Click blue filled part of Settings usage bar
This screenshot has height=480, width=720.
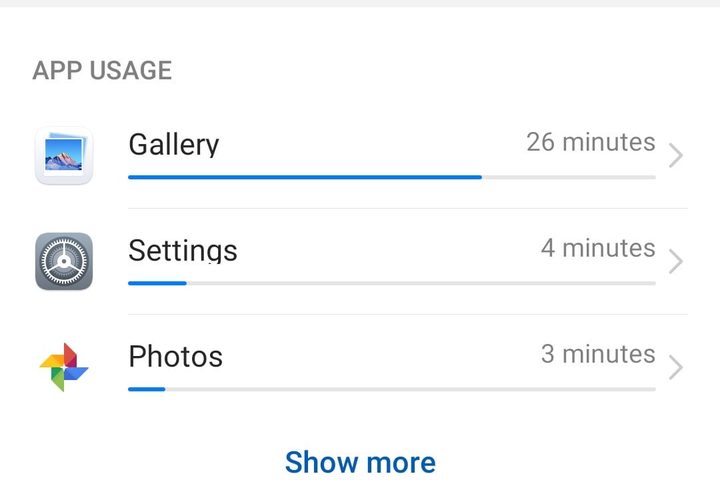pos(157,283)
